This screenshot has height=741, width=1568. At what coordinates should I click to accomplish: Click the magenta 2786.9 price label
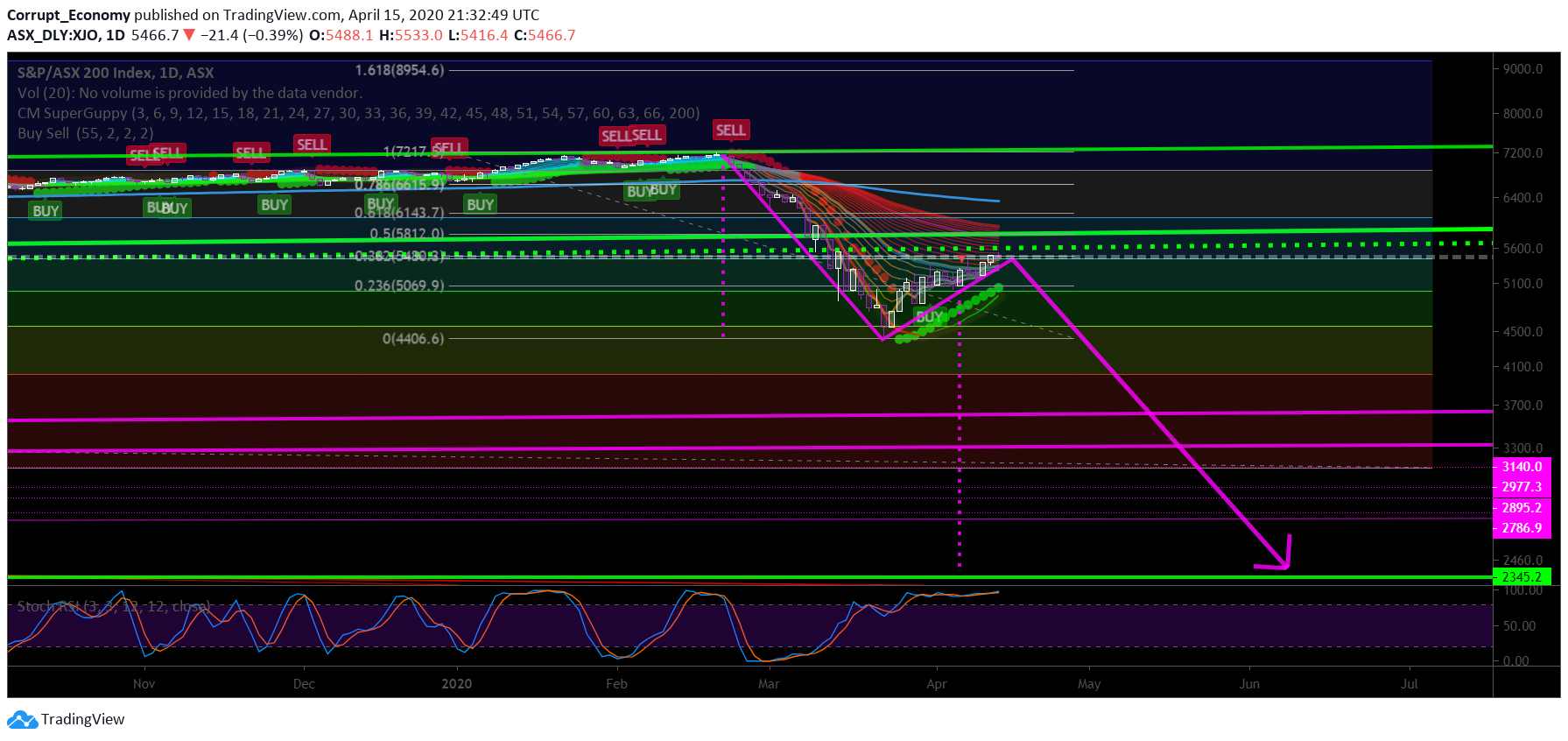(1522, 528)
